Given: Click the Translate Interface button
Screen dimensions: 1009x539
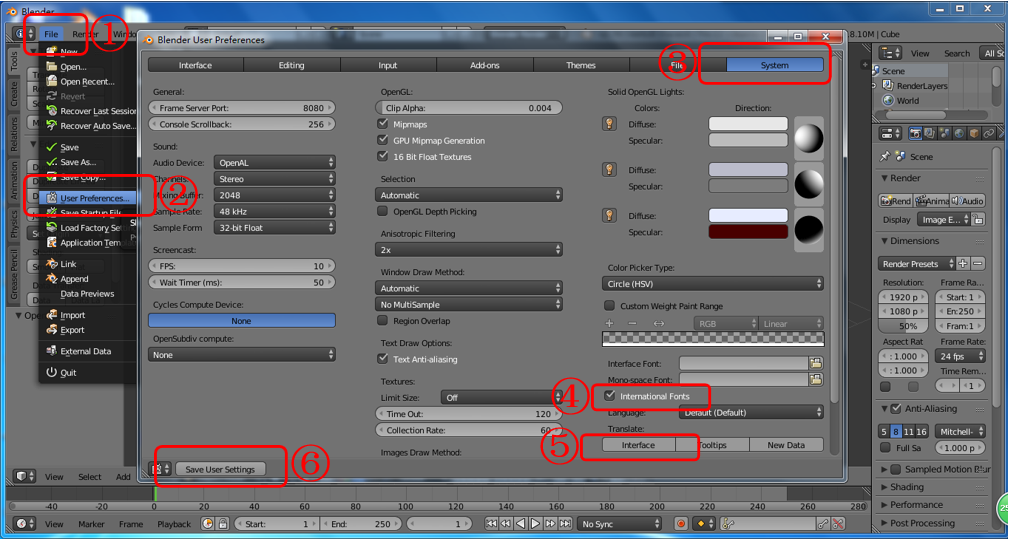Looking at the screenshot, I should [x=638, y=445].
